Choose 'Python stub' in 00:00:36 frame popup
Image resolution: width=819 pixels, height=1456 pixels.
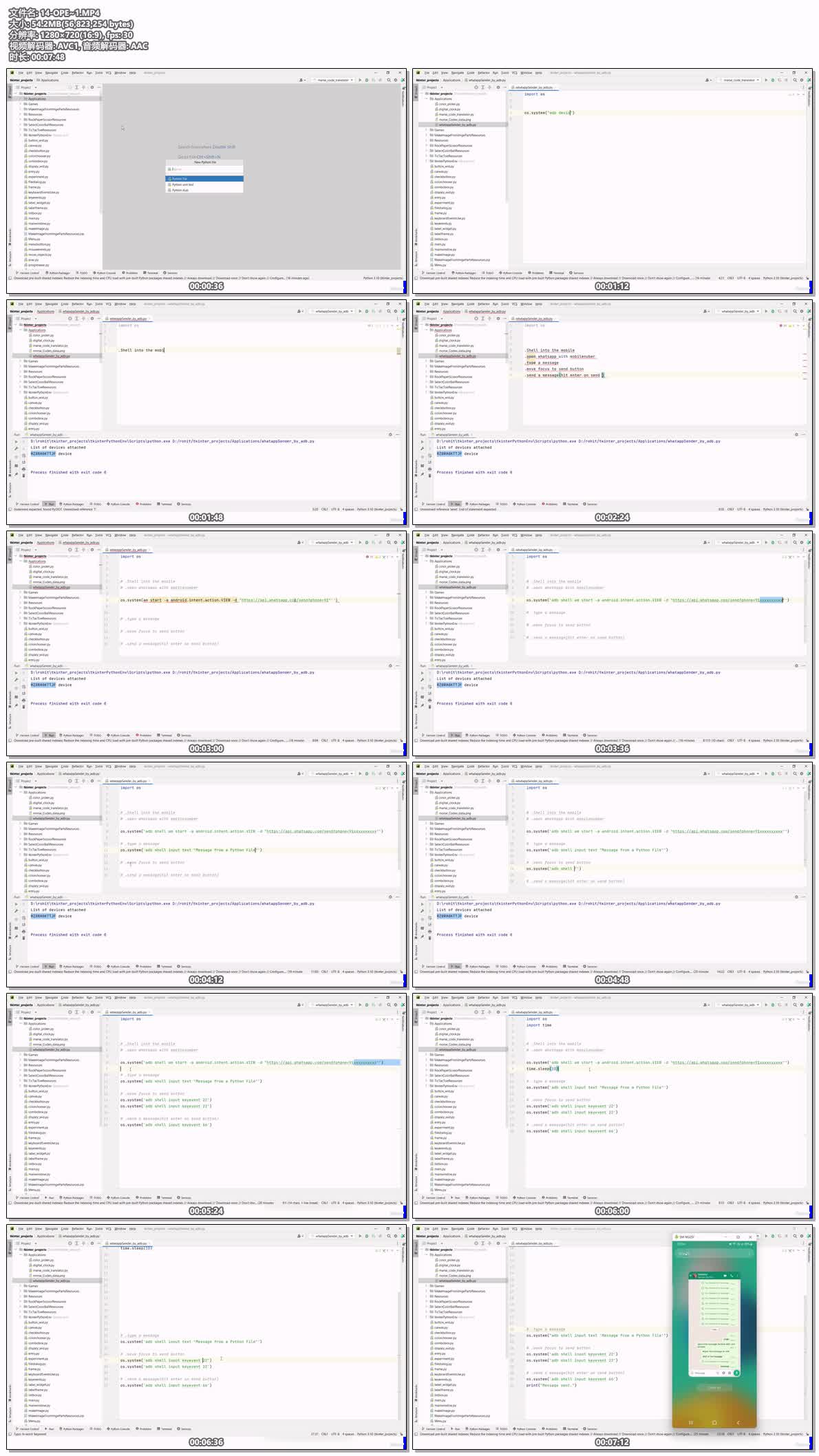tap(204, 190)
